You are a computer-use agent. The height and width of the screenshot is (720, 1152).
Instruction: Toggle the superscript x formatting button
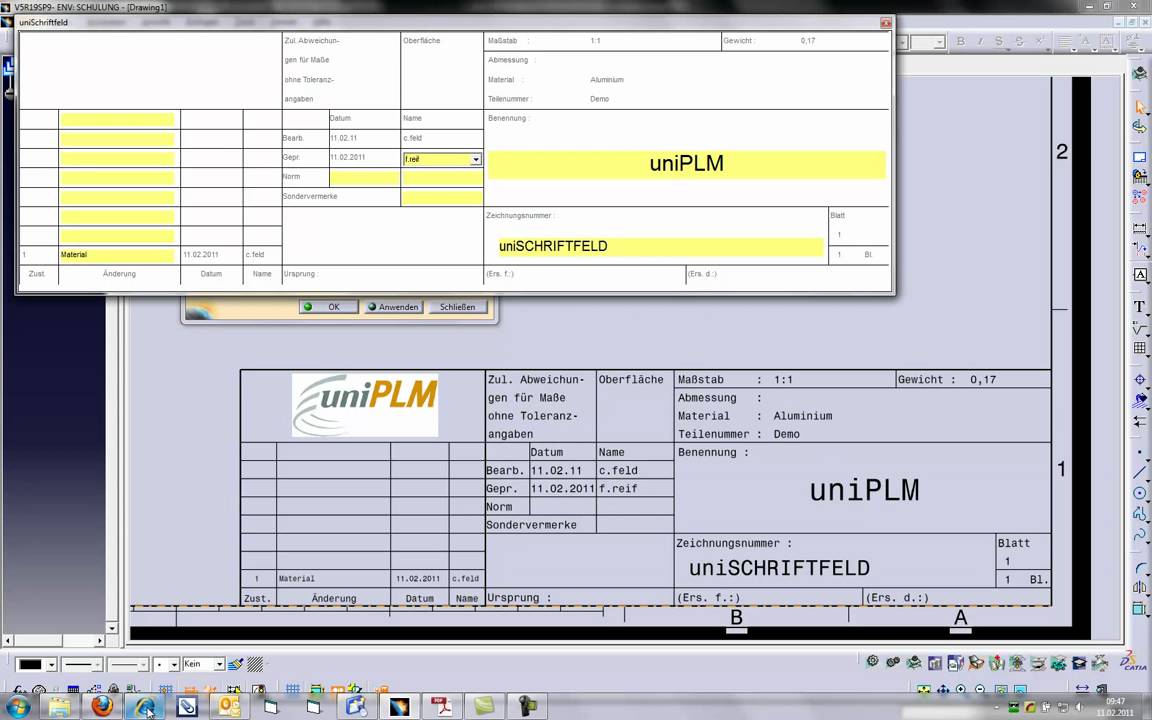point(1040,42)
